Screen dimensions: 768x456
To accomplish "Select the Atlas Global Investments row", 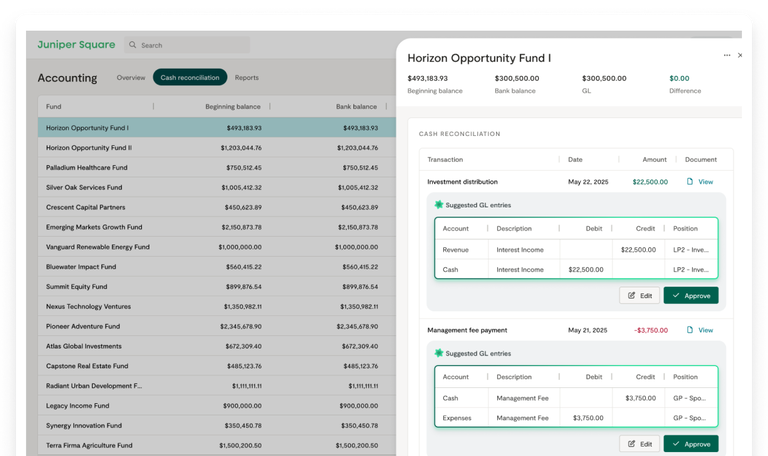I will click(216, 346).
